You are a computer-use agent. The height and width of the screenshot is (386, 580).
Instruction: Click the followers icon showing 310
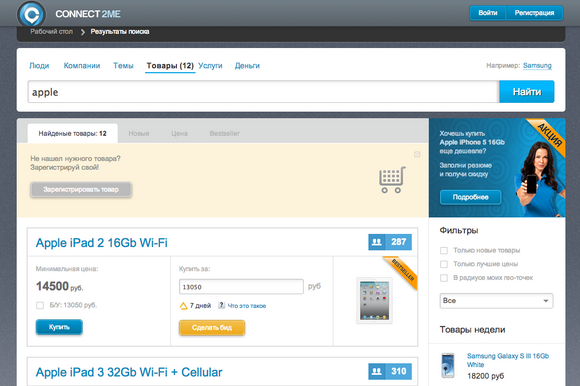[x=377, y=371]
